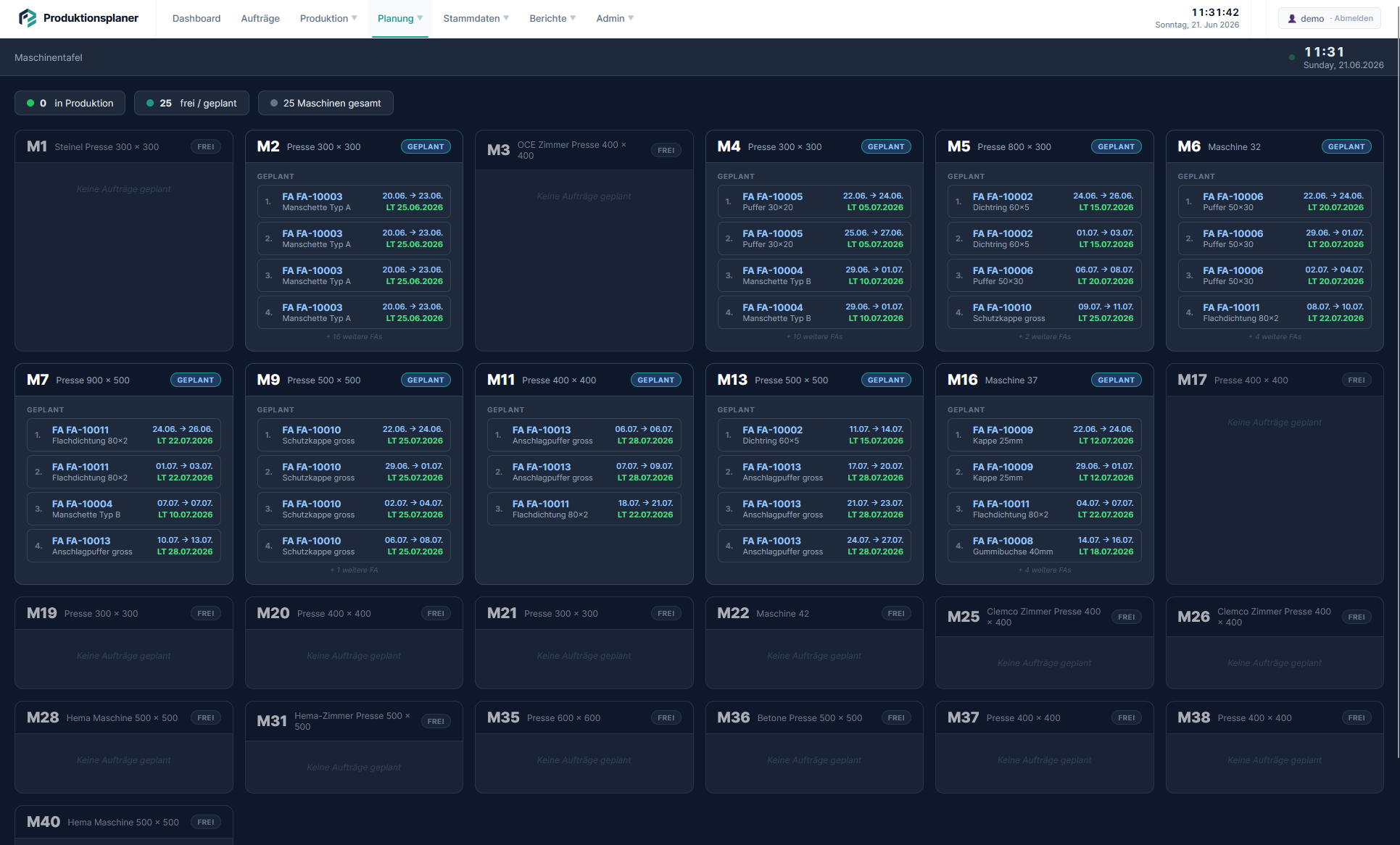Open FA-10010 row dated 02.07. → 04.07. on M9
The height and width of the screenshot is (845, 1400).
coord(354,509)
